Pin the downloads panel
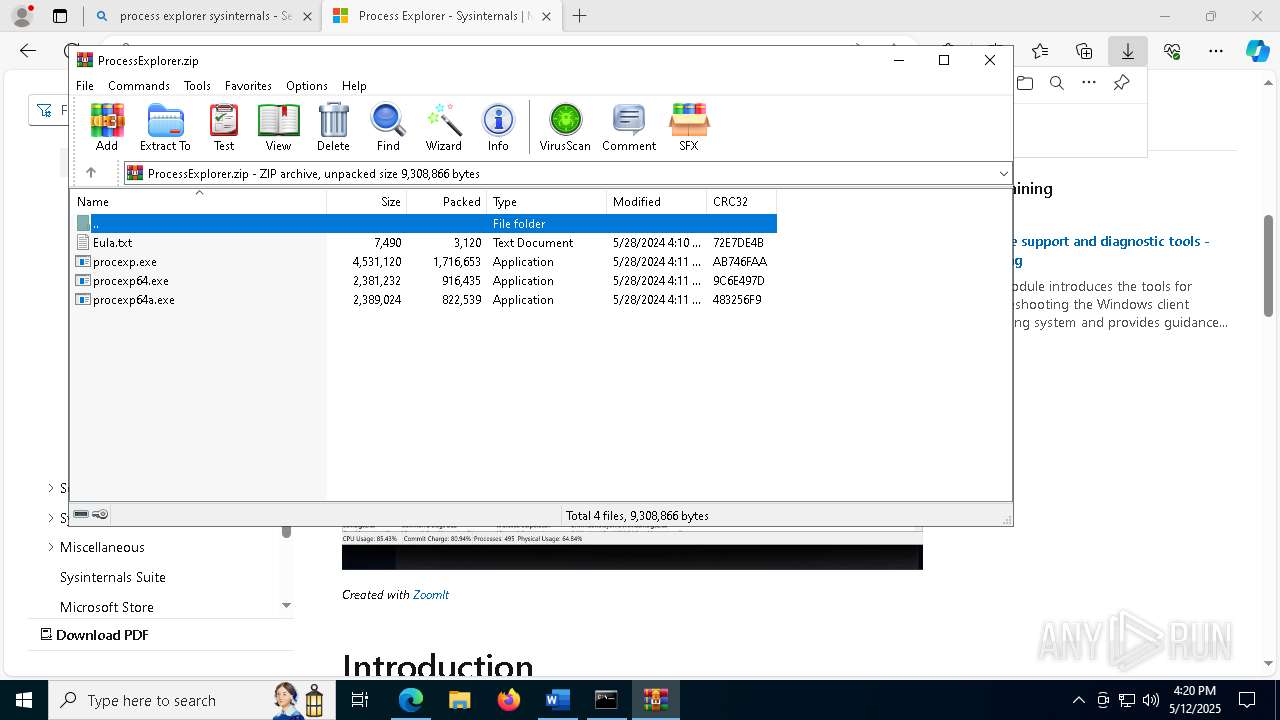This screenshot has height=720, width=1280. [1121, 83]
